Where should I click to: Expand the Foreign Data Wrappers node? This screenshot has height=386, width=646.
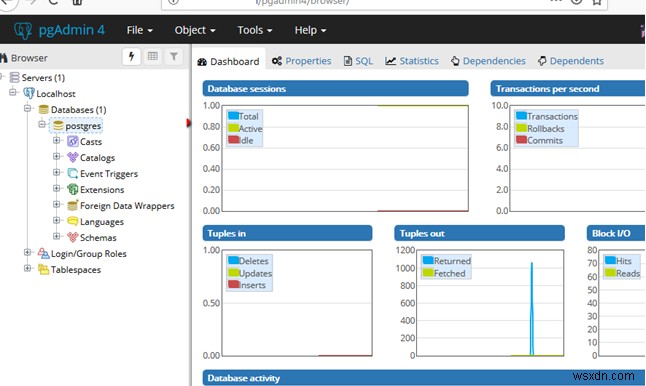tap(56, 204)
